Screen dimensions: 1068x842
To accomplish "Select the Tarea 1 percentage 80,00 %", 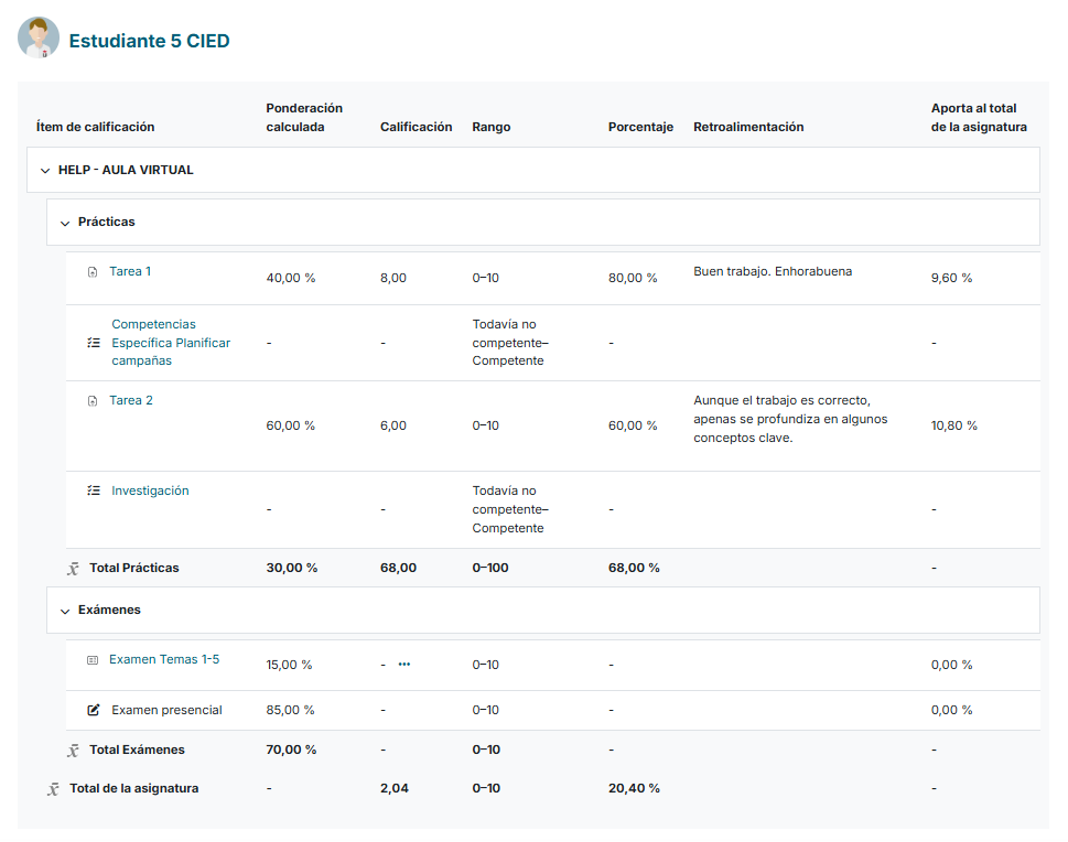I will coord(633,278).
